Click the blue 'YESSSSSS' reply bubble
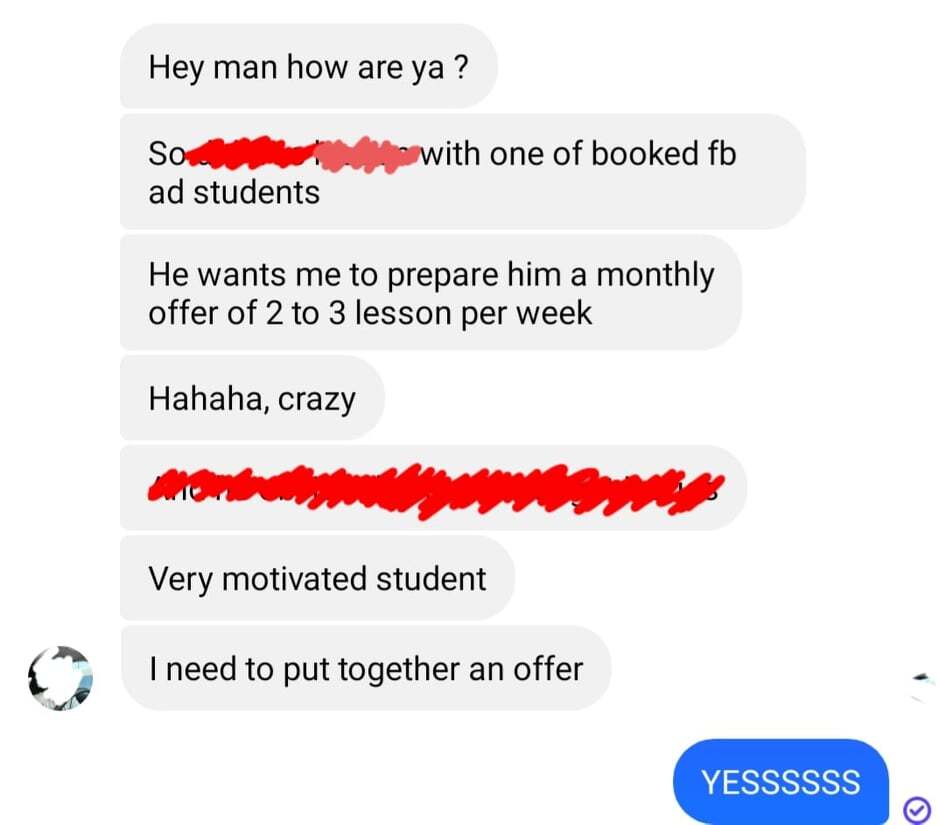This screenshot has width=941, height=825. pos(781,782)
